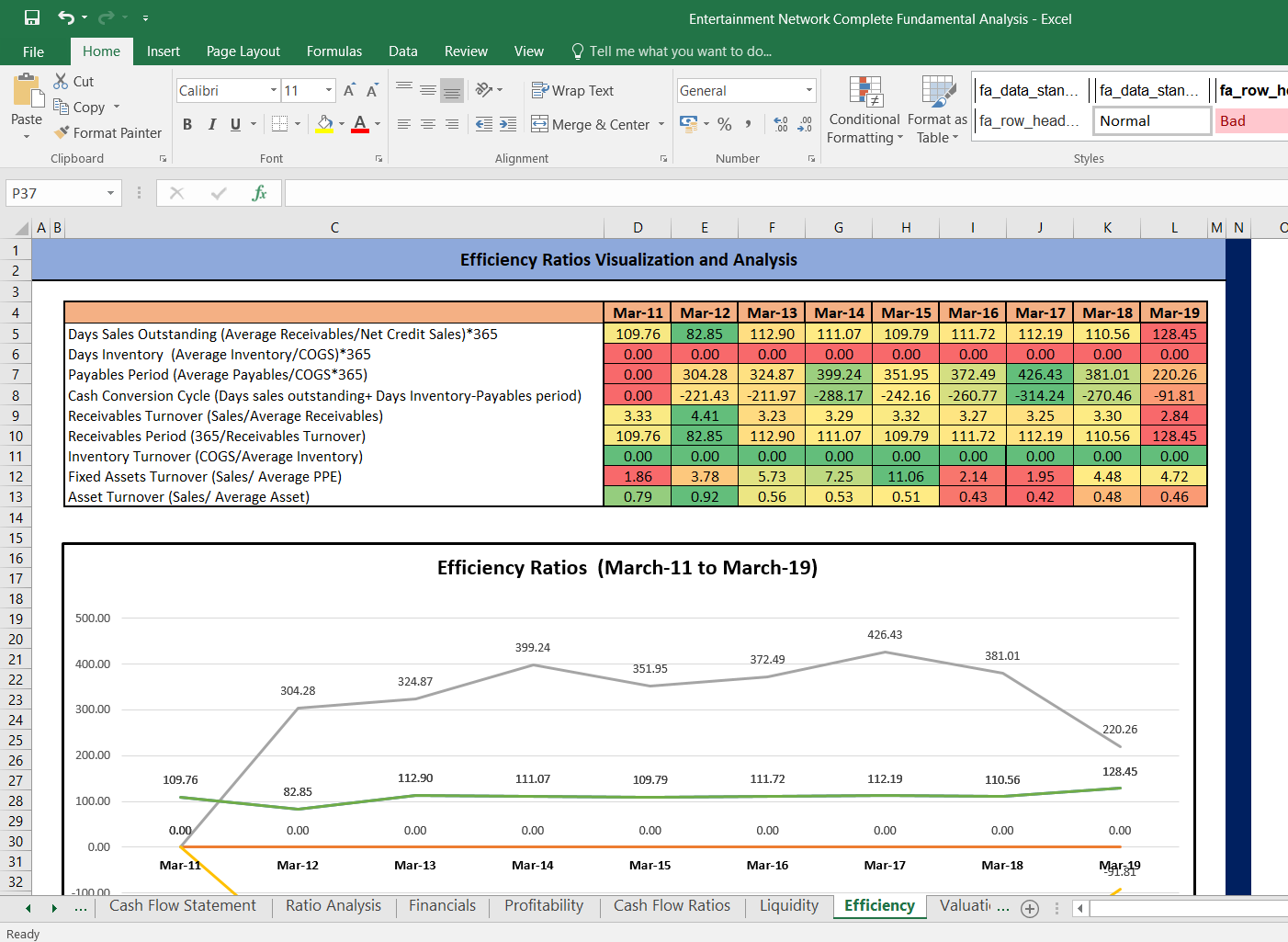Merge & Center the selected cells
This screenshot has width=1288, height=942.
[x=591, y=124]
